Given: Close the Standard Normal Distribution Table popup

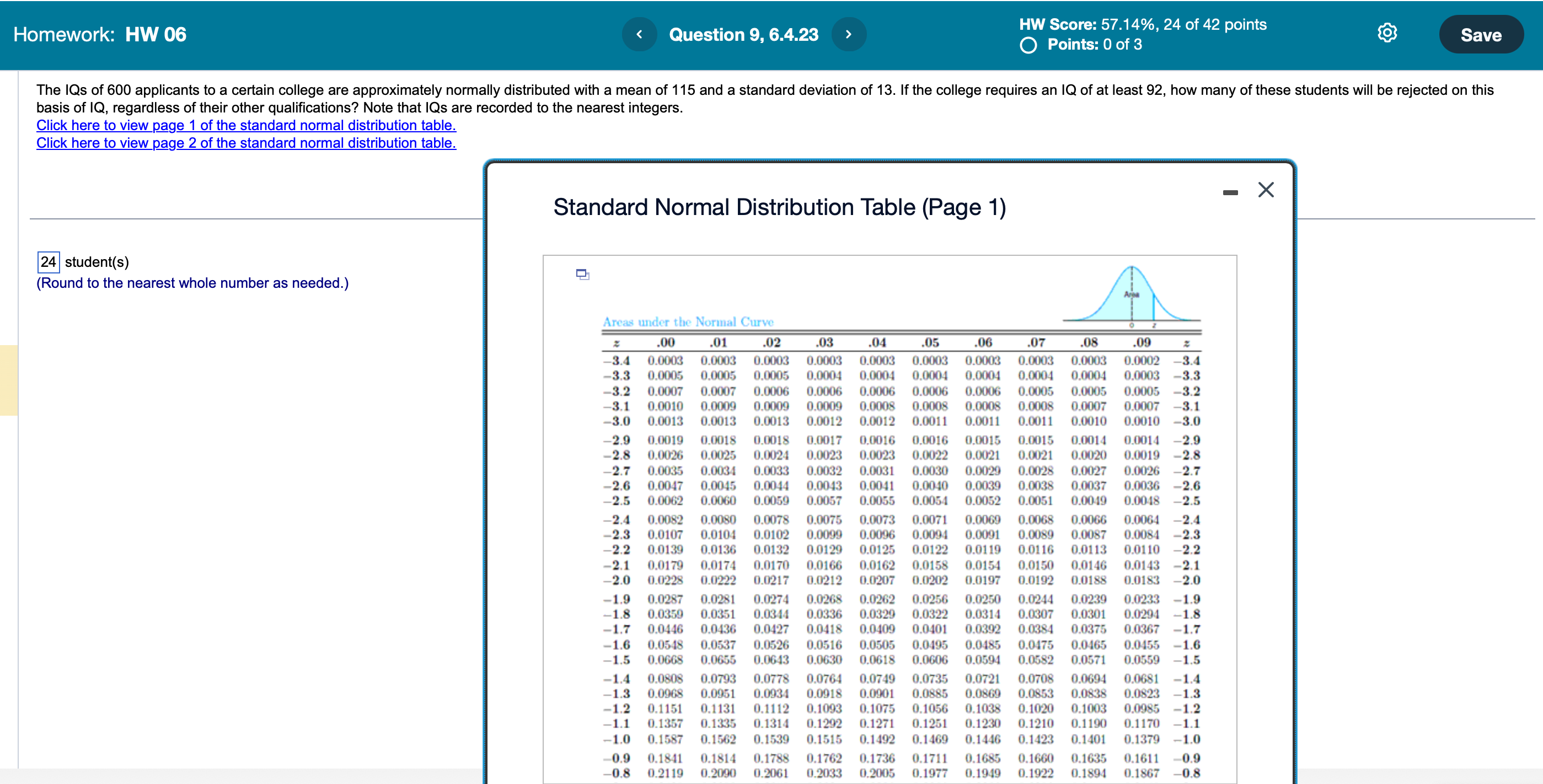Looking at the screenshot, I should click(1265, 190).
